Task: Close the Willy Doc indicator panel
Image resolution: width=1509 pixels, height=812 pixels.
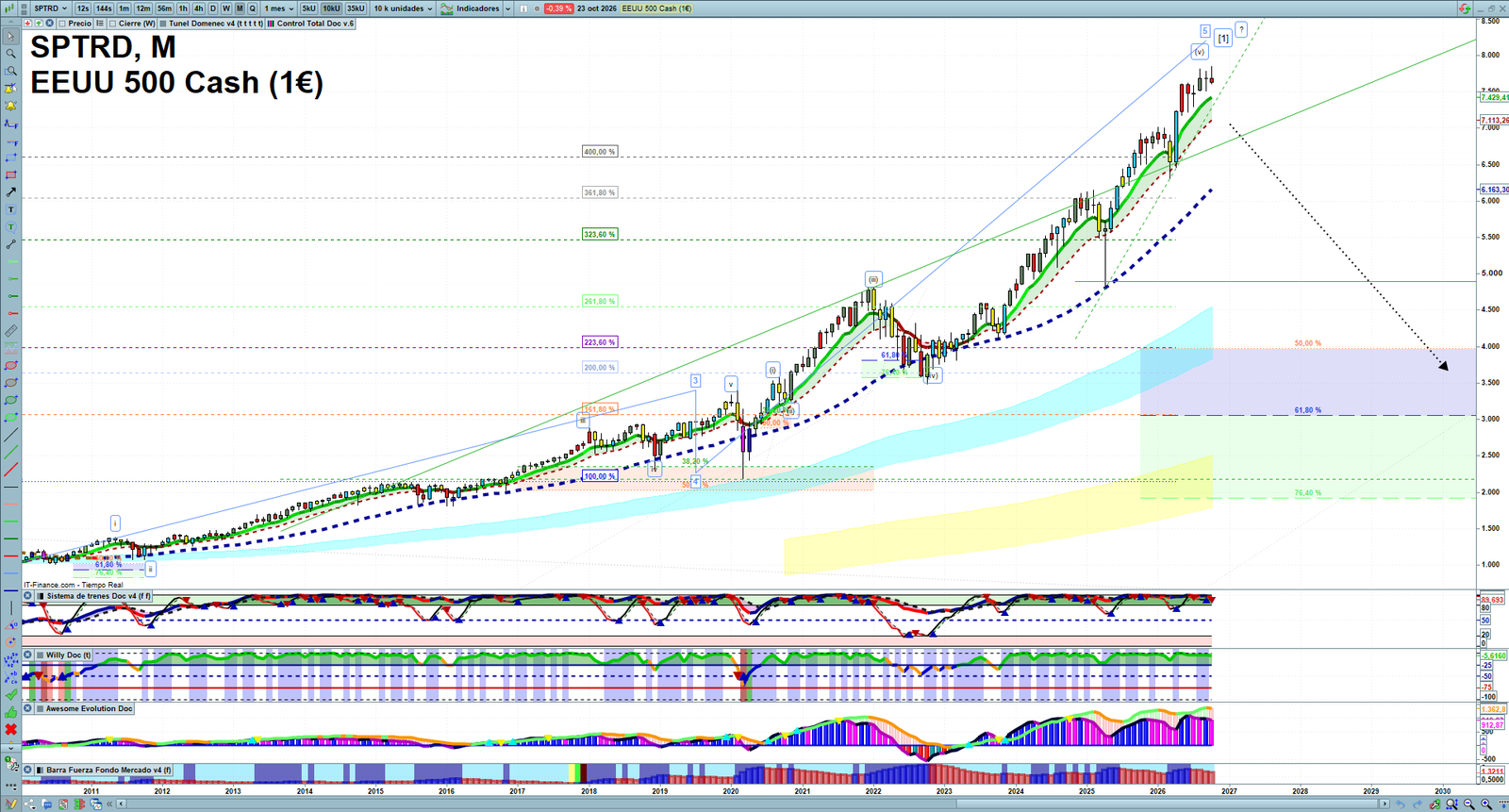Action: pyautogui.click(x=28, y=655)
